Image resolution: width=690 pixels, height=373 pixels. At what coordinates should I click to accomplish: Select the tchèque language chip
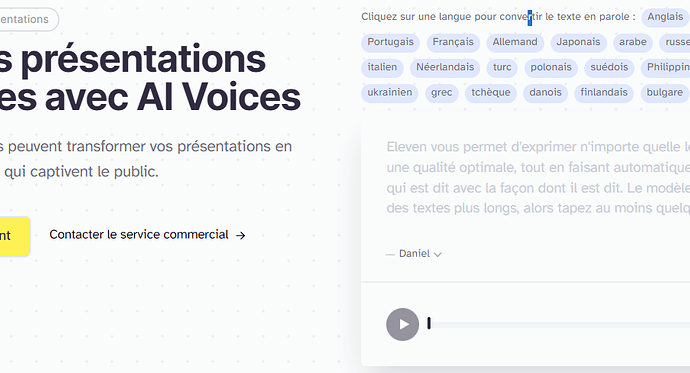tap(491, 92)
